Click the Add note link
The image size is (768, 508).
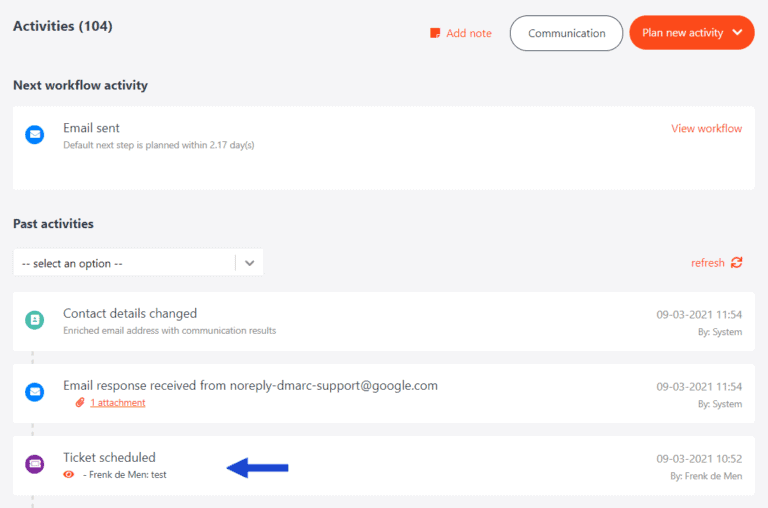pos(468,33)
